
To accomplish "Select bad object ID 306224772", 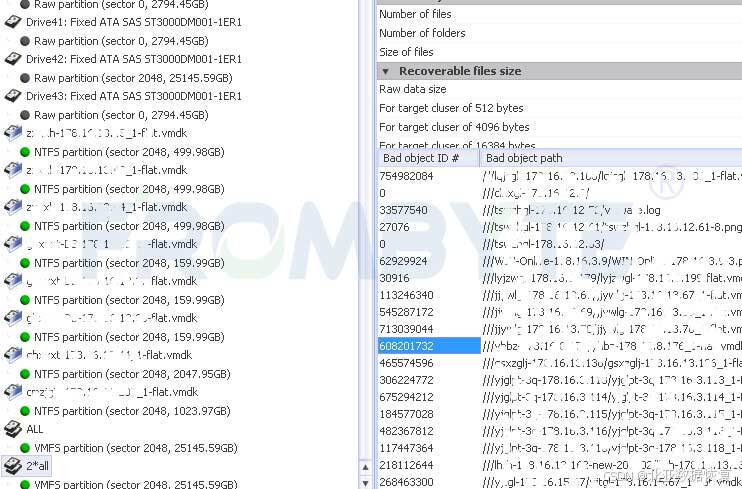I will 406,380.
